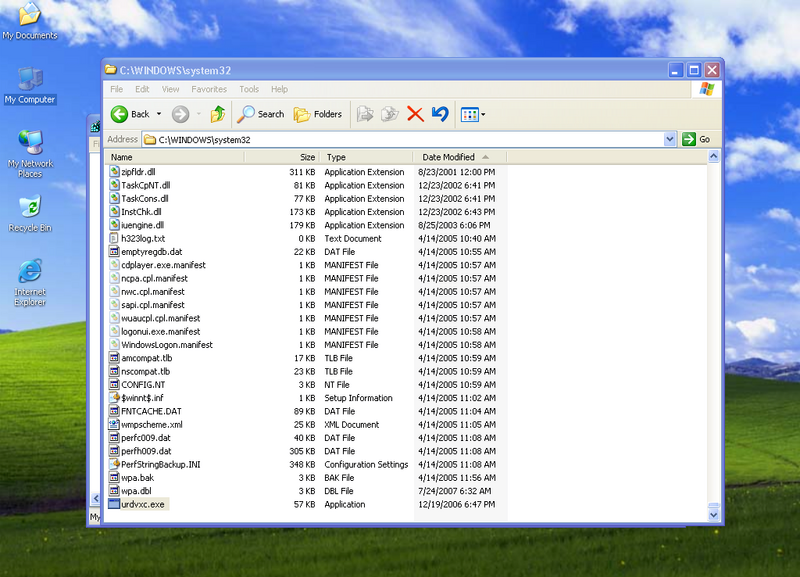Click the background window's left scroll arrow
Viewport: 800px width, 577px height.
click(x=95, y=498)
